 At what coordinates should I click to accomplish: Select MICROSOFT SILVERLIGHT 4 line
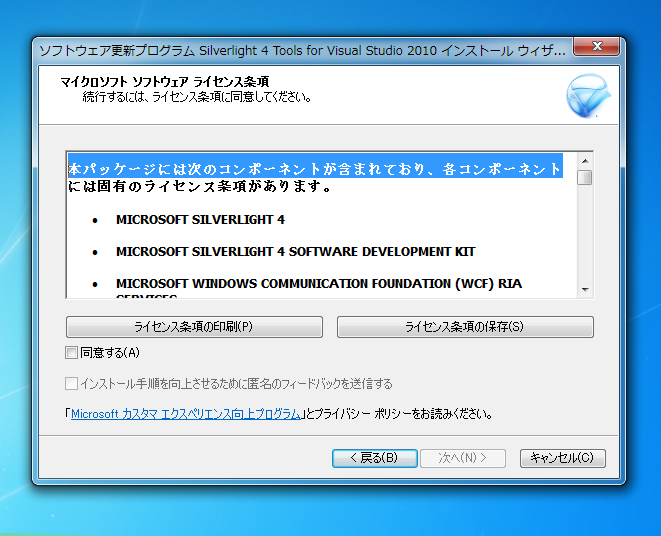click(200, 220)
